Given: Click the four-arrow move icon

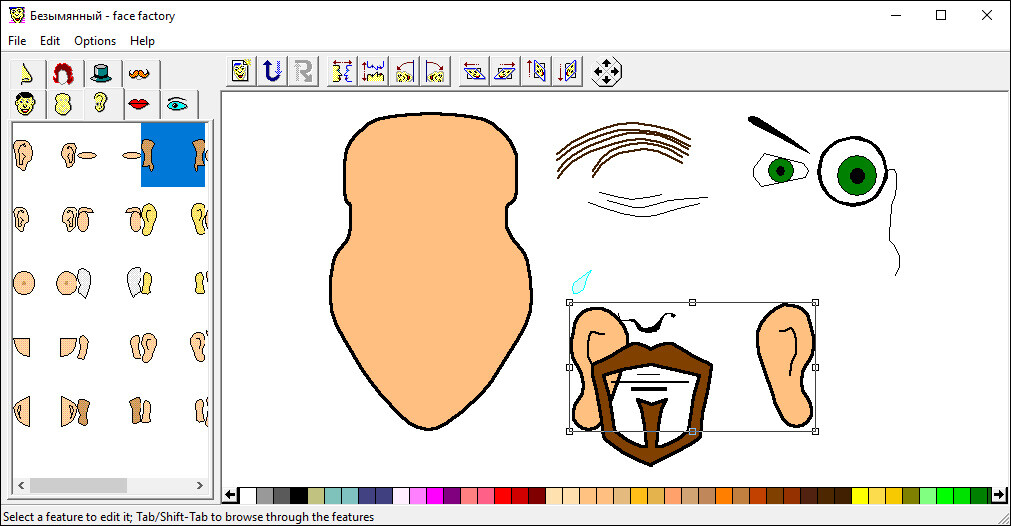Looking at the screenshot, I should tap(606, 72).
